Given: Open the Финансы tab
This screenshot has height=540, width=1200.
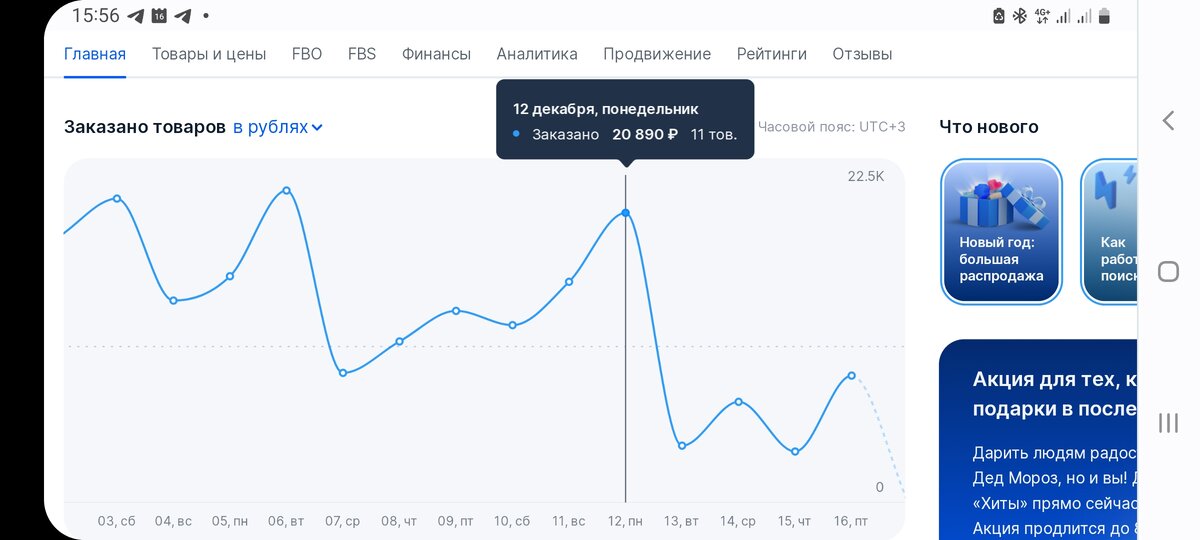Looking at the screenshot, I should click(436, 54).
